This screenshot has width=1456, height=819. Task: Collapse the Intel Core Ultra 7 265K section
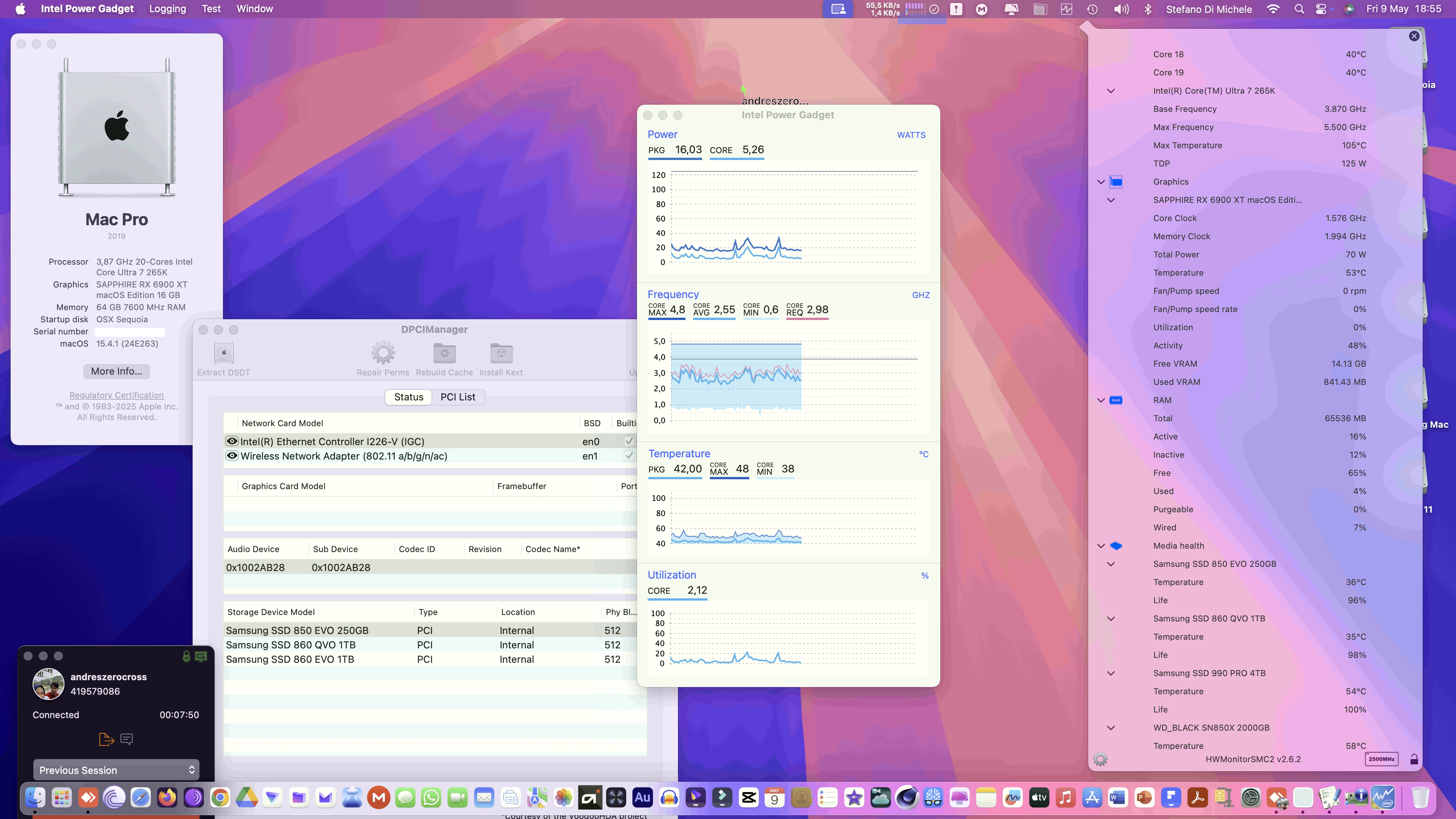(1111, 91)
